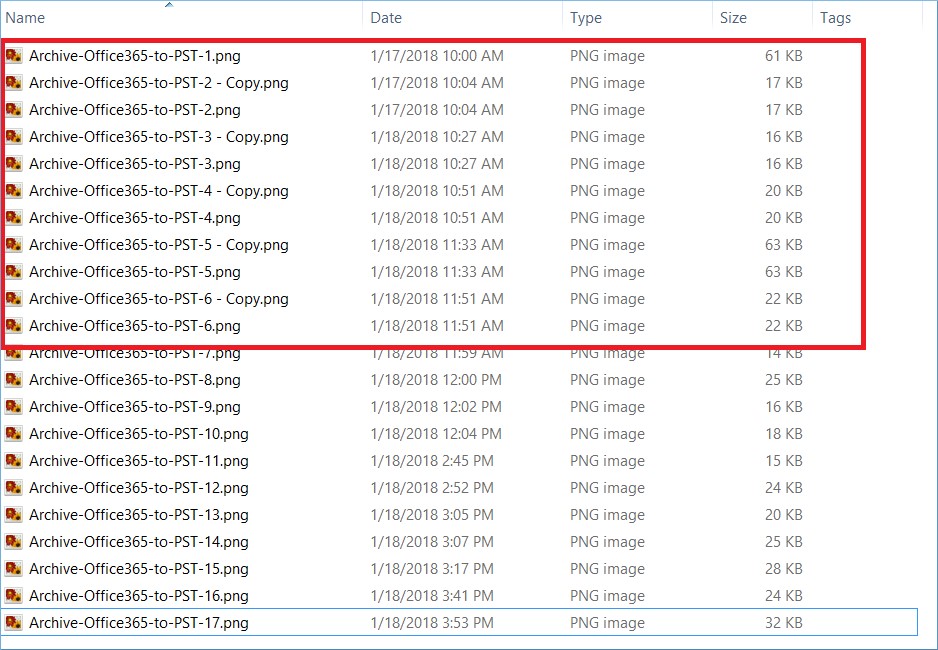This screenshot has width=938, height=650.
Task: Click the PNG icon next to Archive-Office365-to-PST-17.png
Action: point(15,622)
